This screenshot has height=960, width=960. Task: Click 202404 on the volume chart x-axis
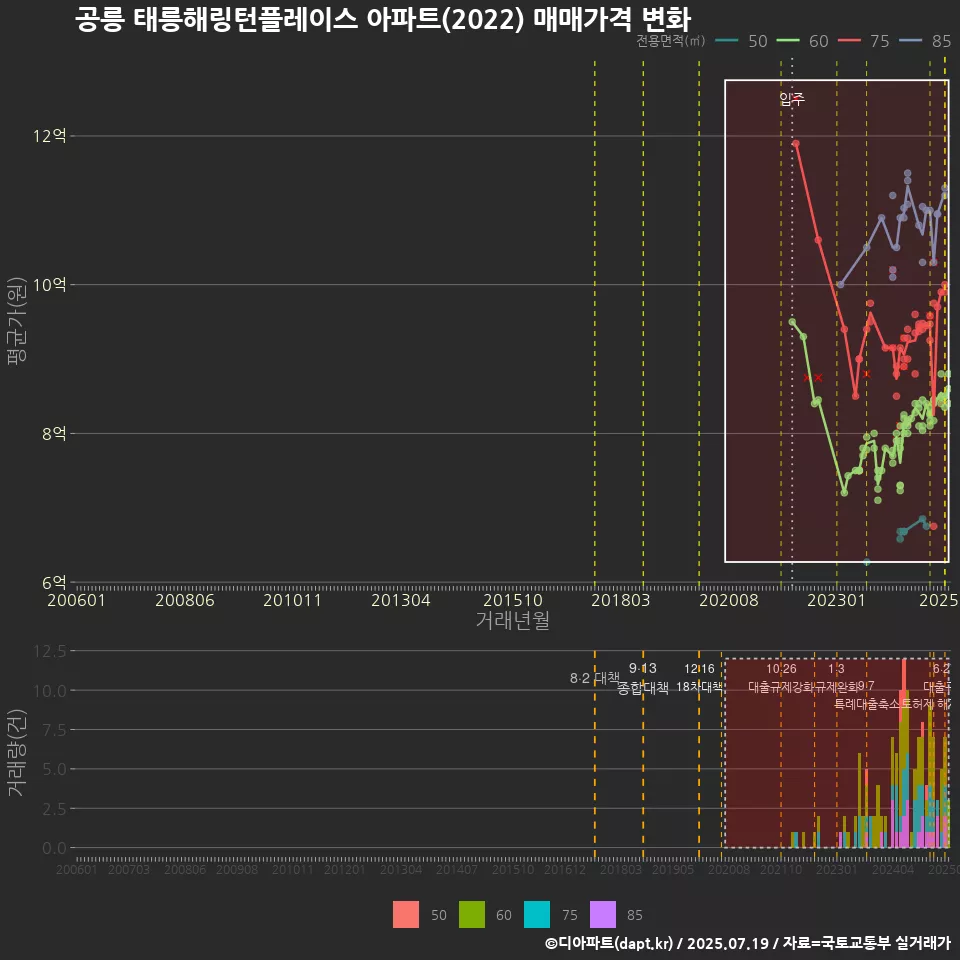tap(893, 869)
